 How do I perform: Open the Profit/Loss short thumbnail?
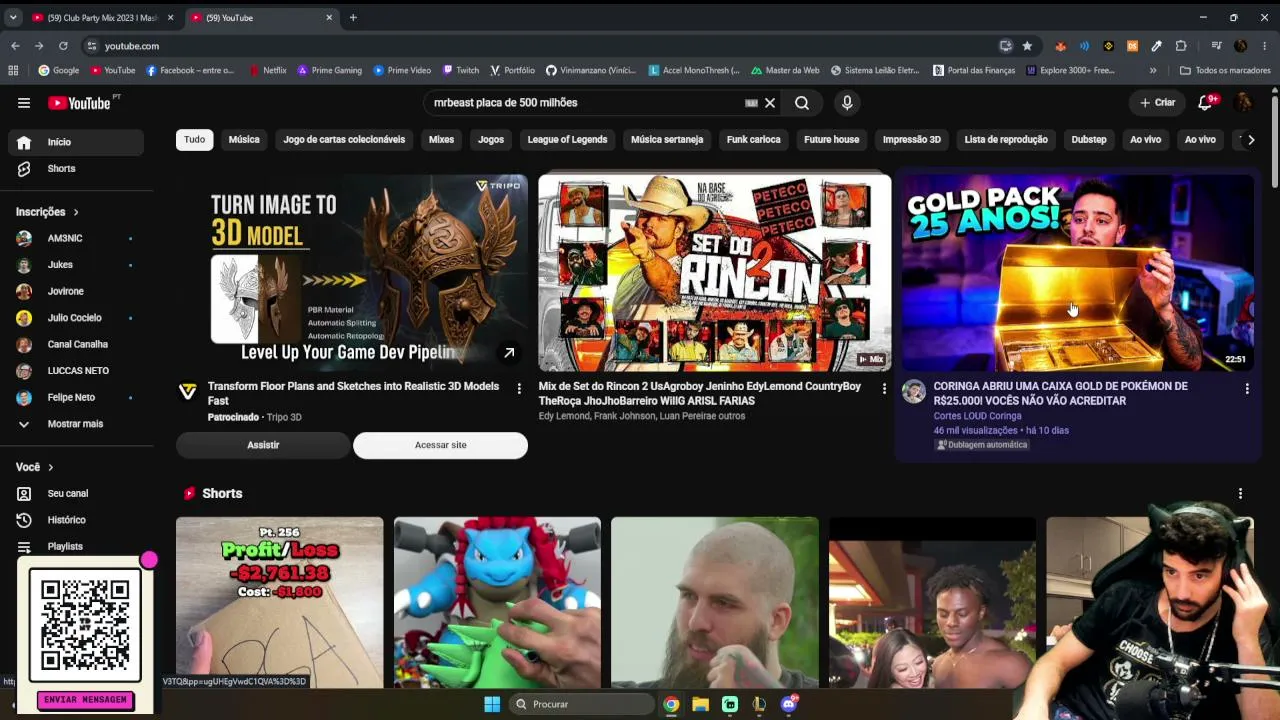(x=279, y=602)
